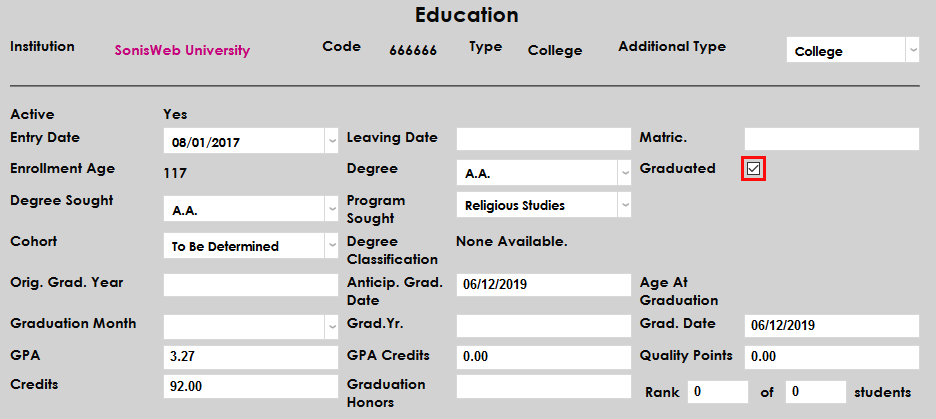
Task: Click the Quality Points field
Action: (x=830, y=357)
